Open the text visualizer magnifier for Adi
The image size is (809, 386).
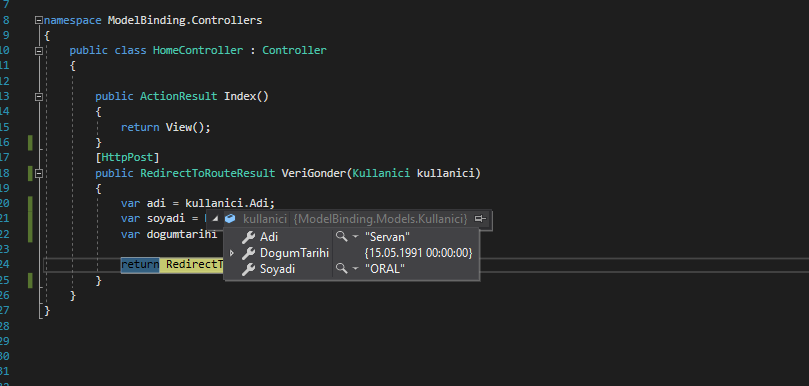pyautogui.click(x=341, y=236)
